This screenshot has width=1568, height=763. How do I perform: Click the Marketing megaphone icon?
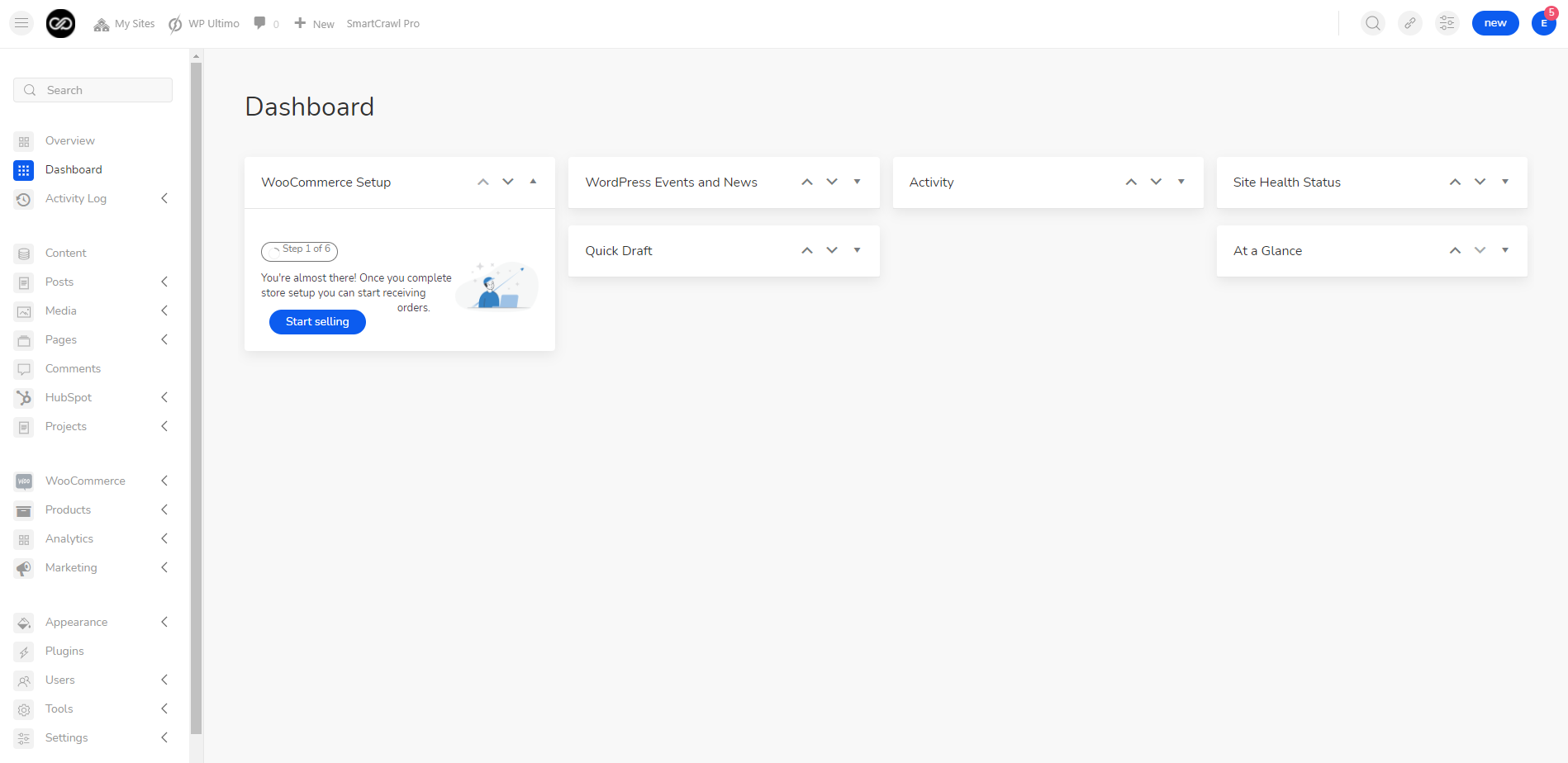pyautogui.click(x=24, y=567)
